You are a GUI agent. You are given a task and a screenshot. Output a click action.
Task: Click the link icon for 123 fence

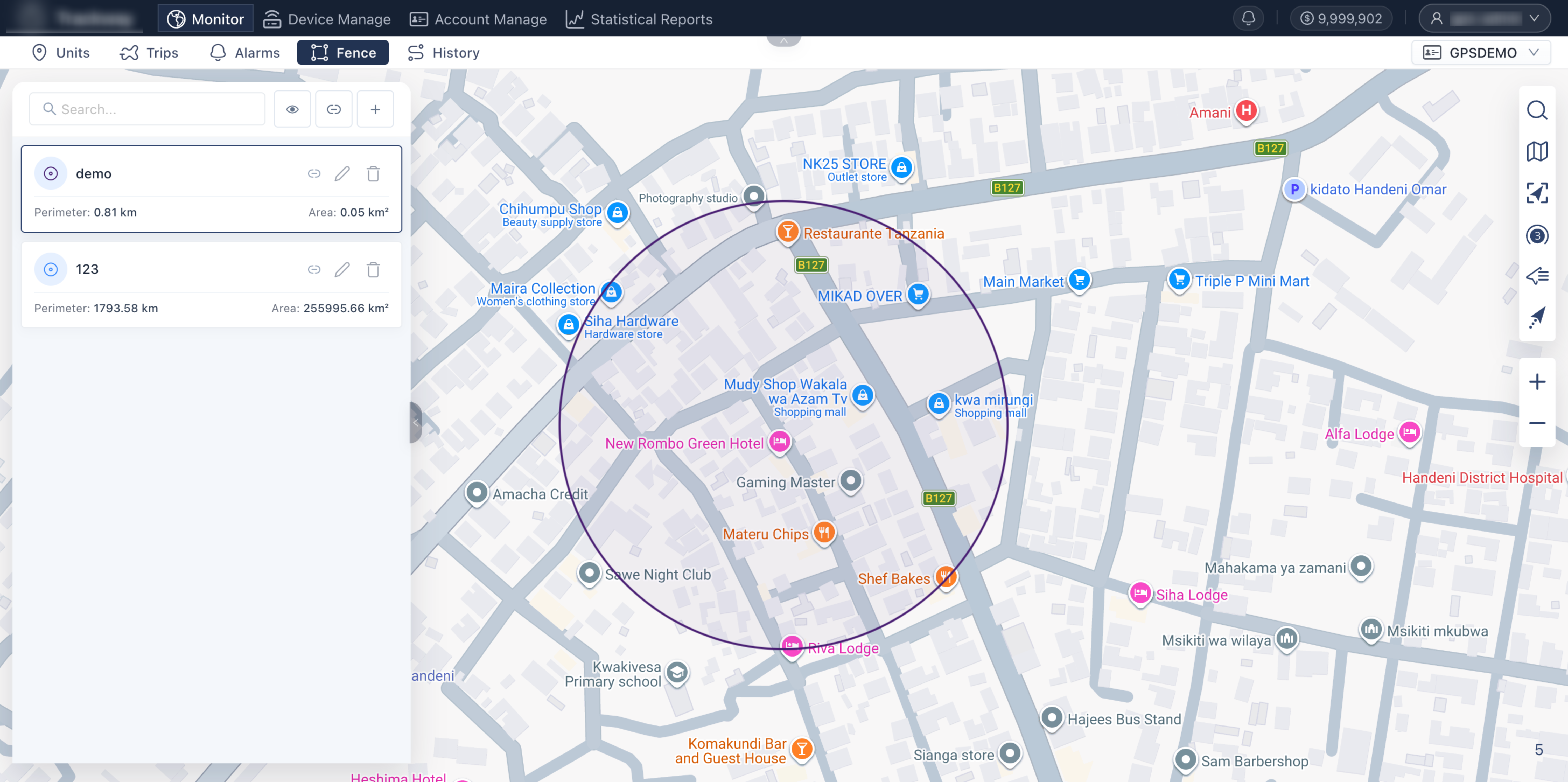coord(314,270)
